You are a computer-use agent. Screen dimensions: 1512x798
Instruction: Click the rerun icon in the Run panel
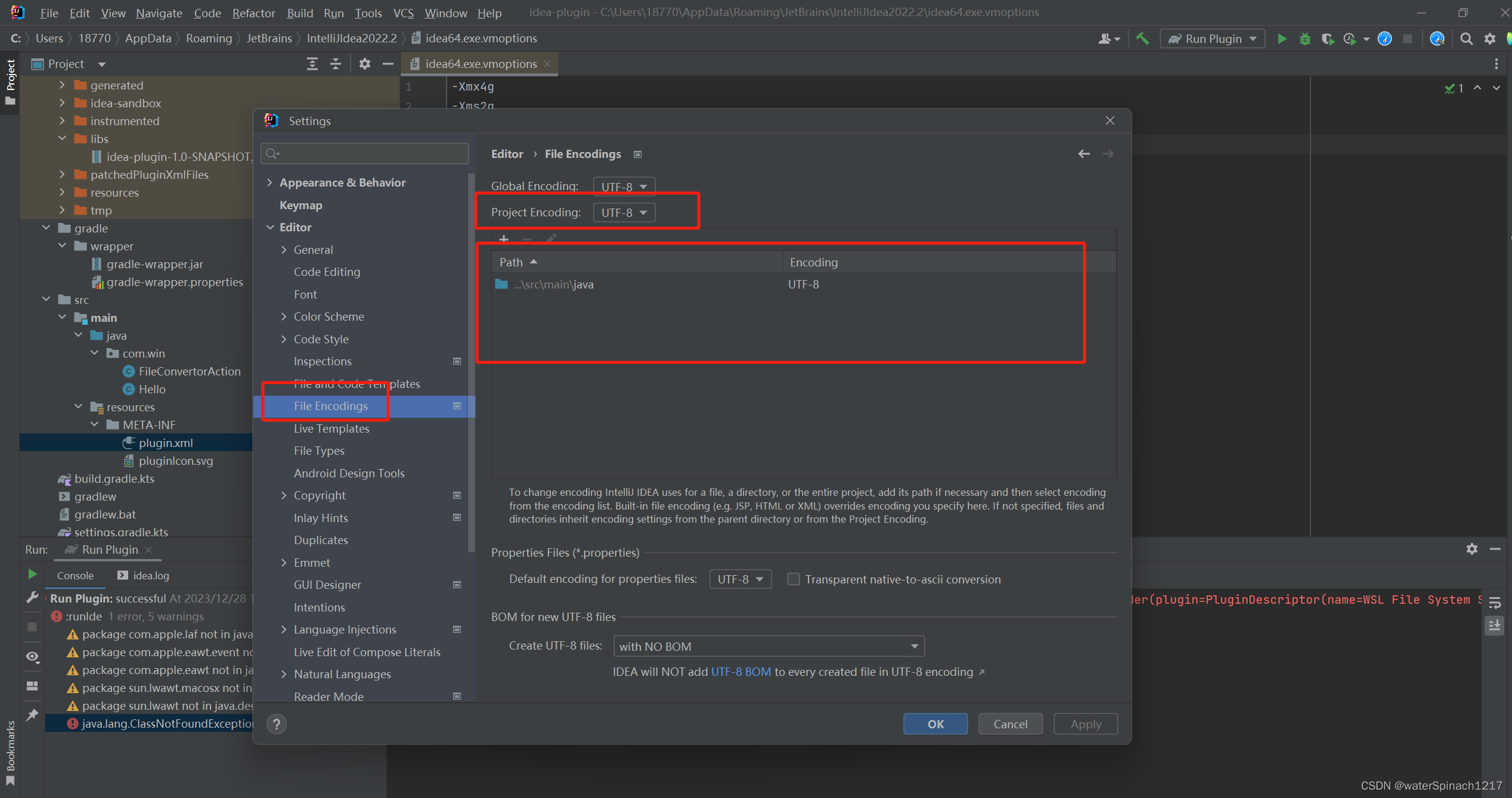(x=32, y=574)
